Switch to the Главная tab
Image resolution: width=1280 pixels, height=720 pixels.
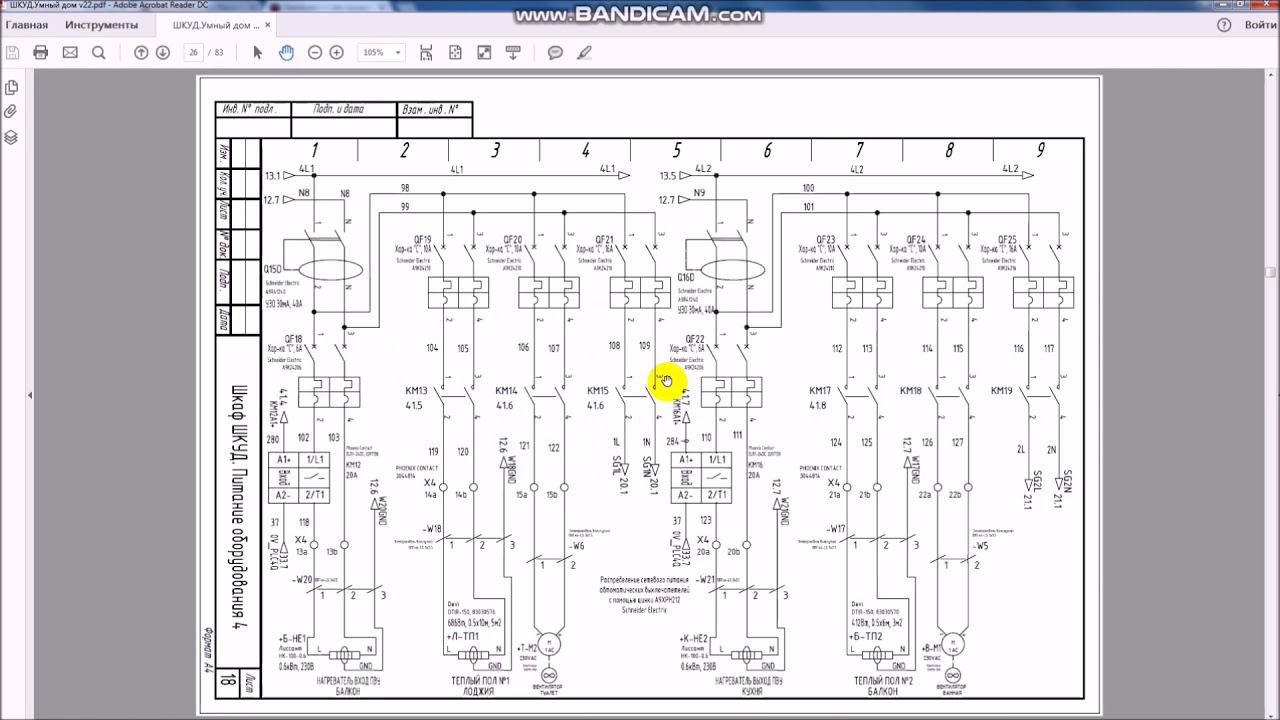point(27,25)
